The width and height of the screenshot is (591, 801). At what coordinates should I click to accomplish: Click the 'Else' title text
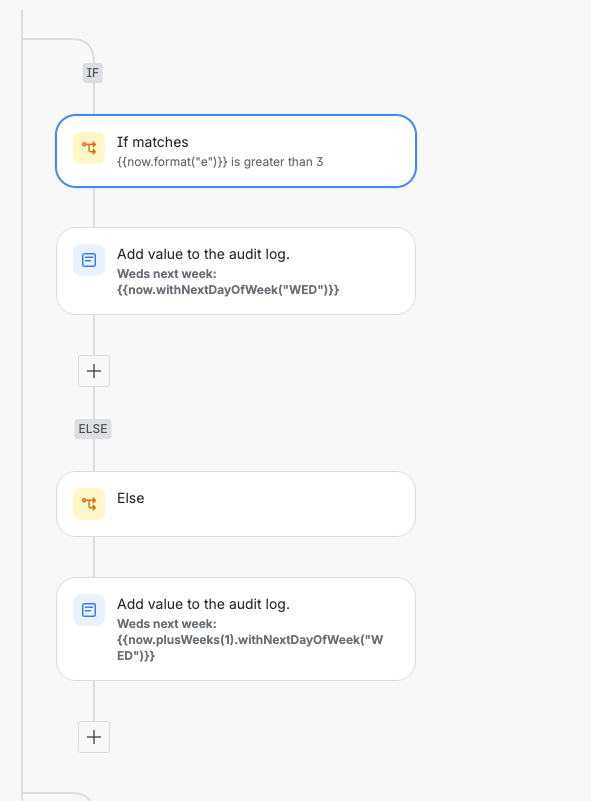pos(131,498)
